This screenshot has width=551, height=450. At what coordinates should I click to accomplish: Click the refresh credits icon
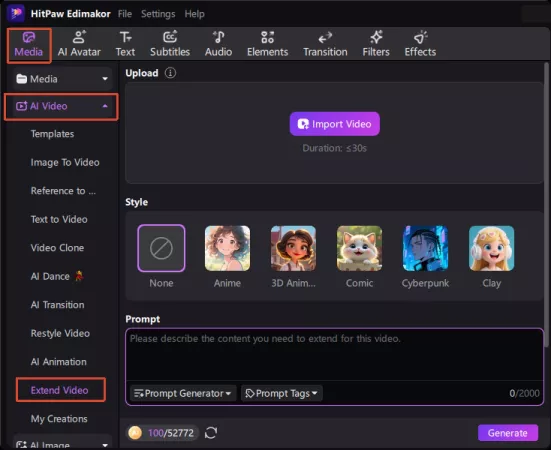211,433
